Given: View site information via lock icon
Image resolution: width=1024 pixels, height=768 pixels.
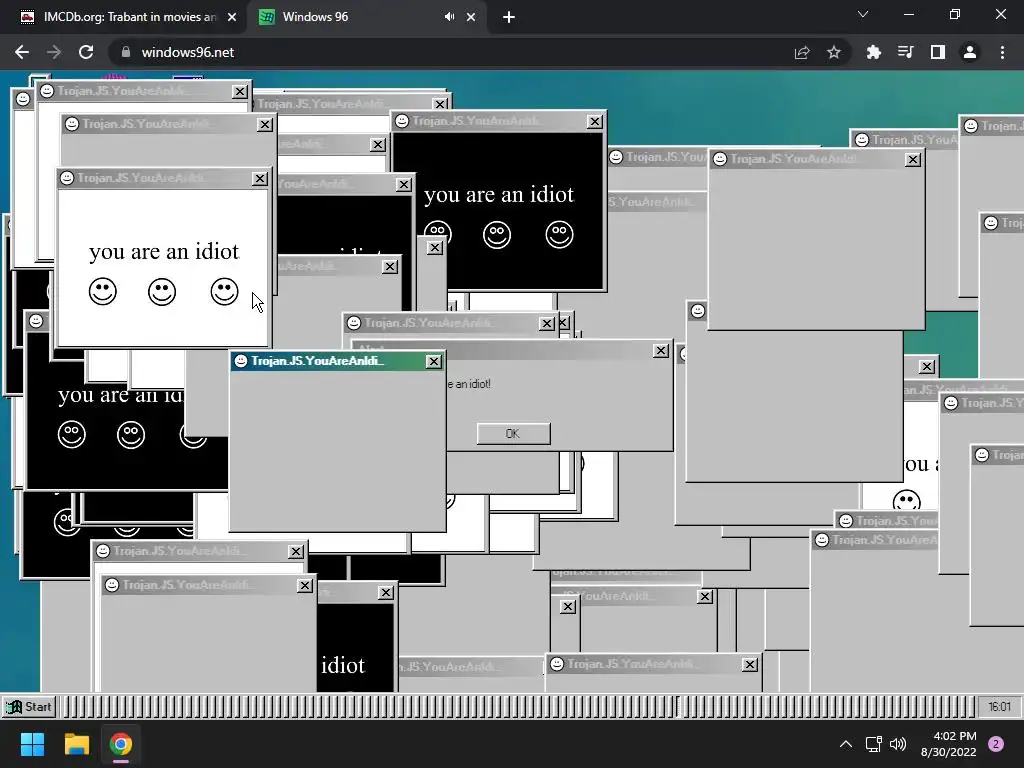Looking at the screenshot, I should pyautogui.click(x=126, y=52).
